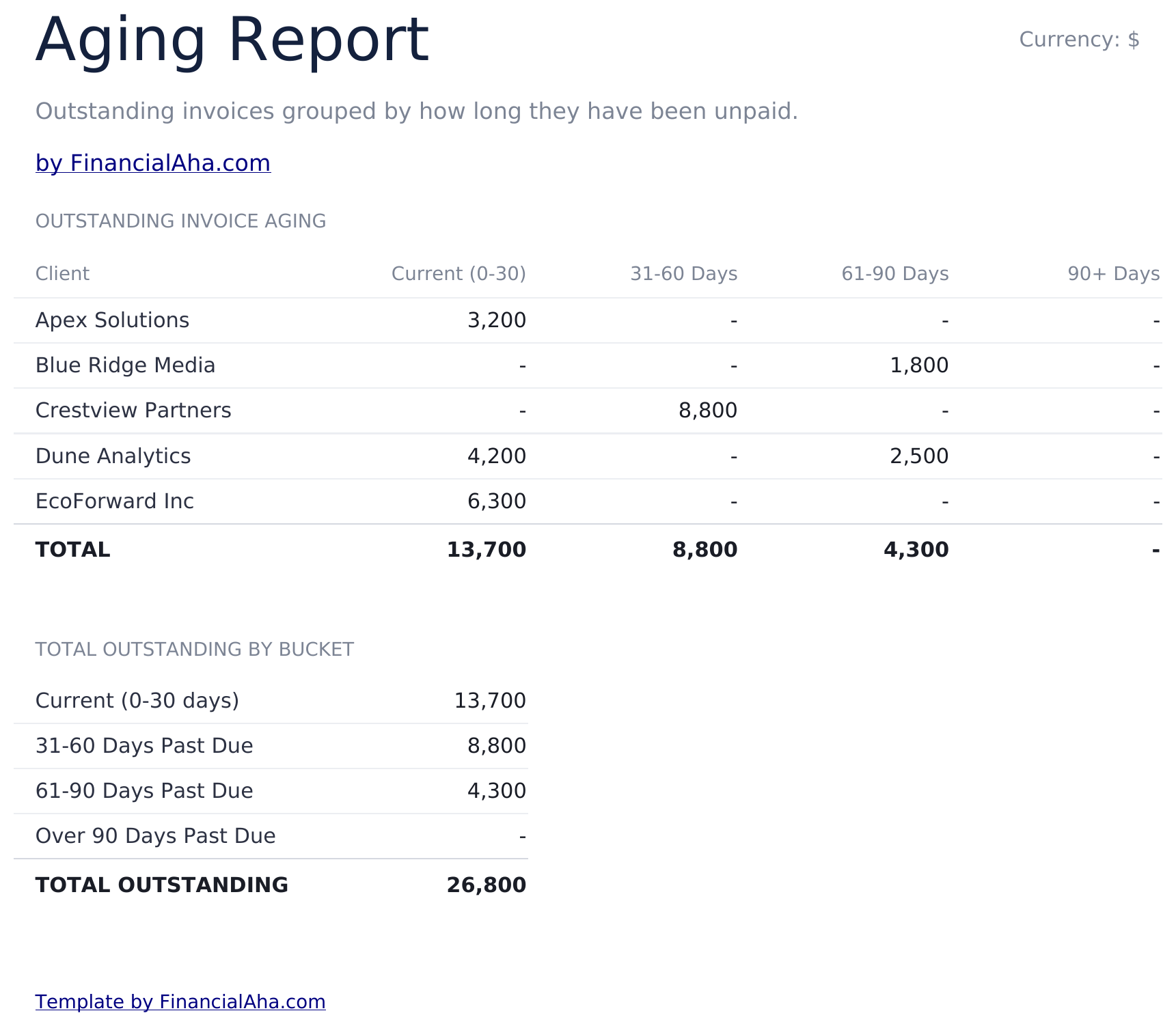This screenshot has width=1176, height=1026.
Task: Select EcoForward Inc's 6,300 amount
Action: point(497,501)
